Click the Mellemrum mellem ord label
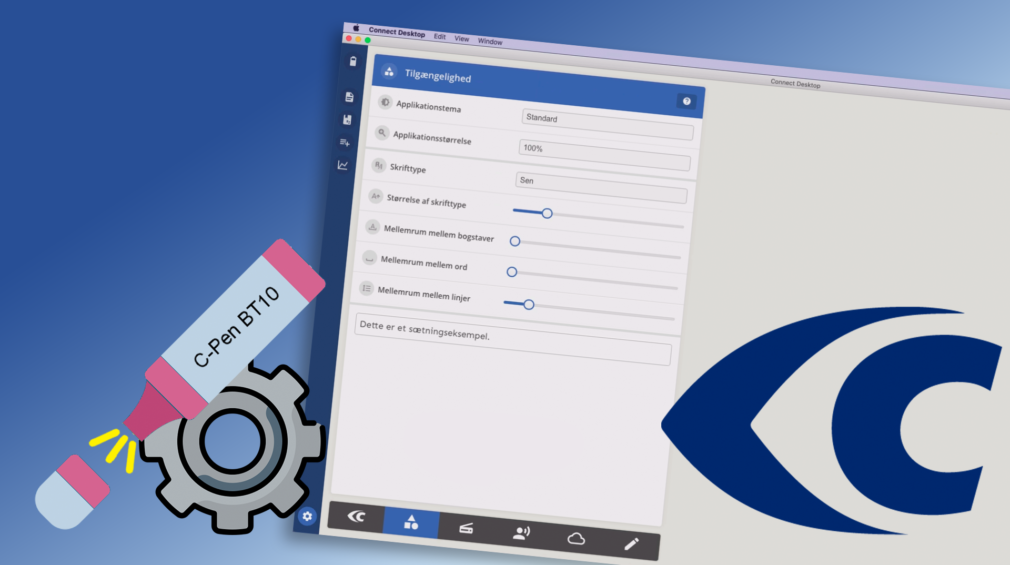Screen dimensions: 1010x565 [x=424, y=263]
